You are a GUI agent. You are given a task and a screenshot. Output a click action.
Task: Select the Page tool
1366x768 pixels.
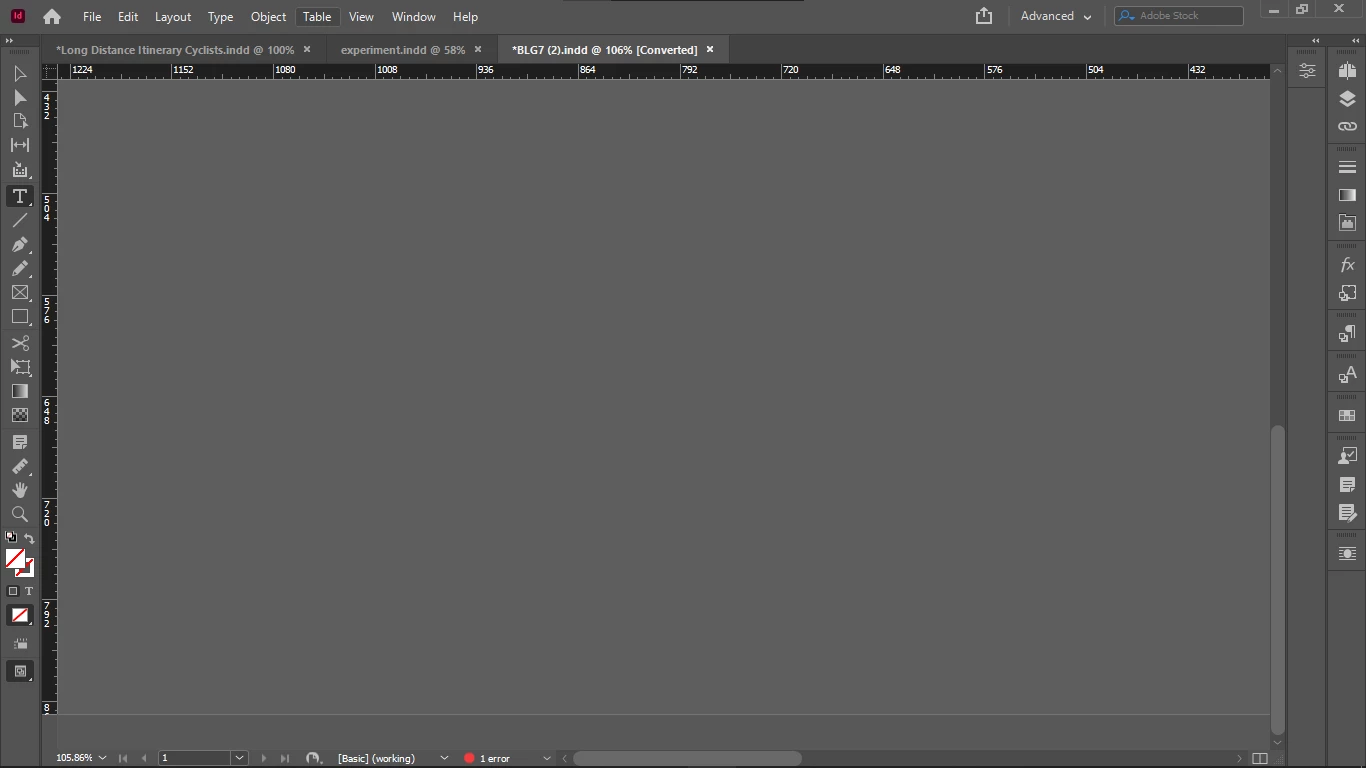(x=19, y=121)
